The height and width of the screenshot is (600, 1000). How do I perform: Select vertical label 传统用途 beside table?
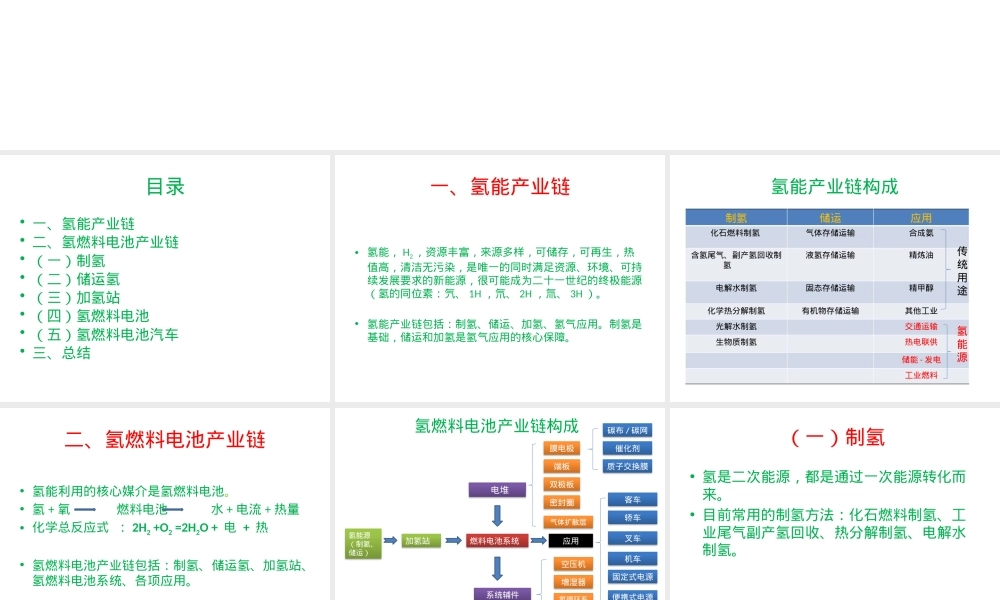tap(962, 271)
